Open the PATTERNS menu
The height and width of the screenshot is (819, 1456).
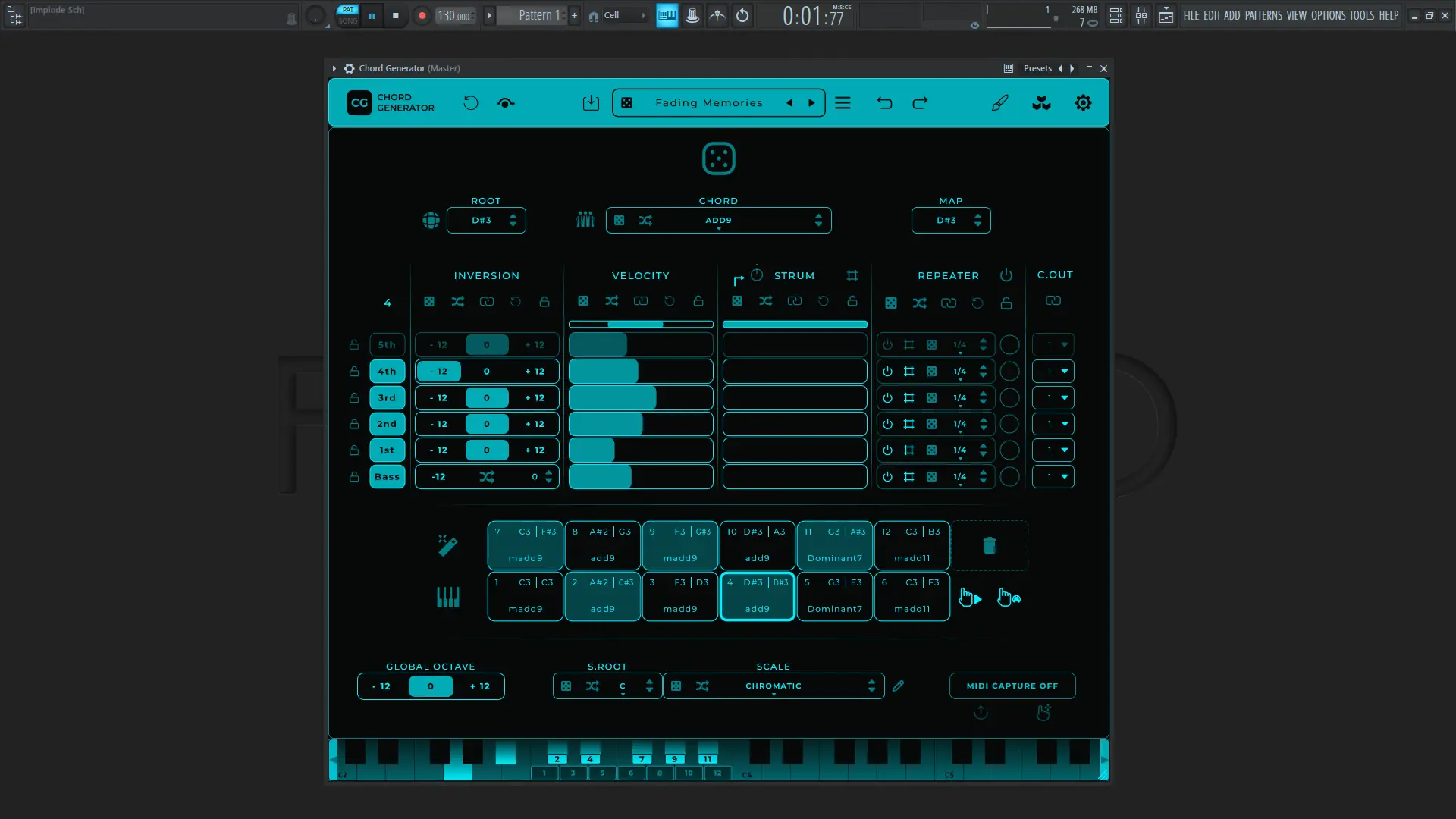[1263, 15]
